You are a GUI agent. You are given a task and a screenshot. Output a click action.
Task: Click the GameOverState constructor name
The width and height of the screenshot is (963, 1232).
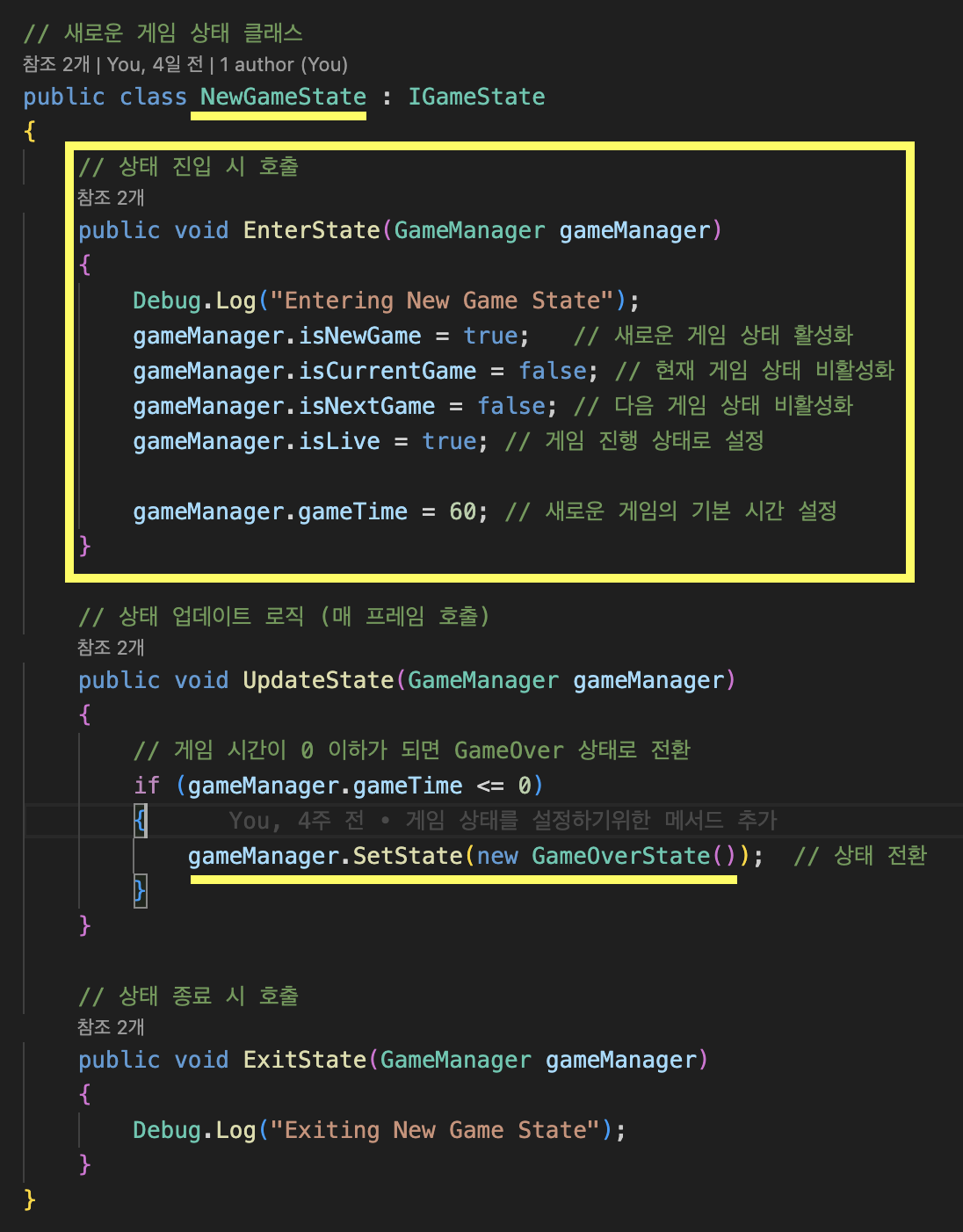[x=620, y=856]
